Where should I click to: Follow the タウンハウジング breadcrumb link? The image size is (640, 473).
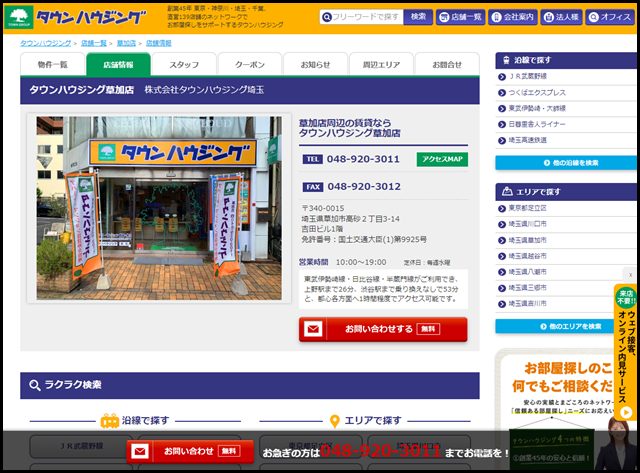(46, 43)
